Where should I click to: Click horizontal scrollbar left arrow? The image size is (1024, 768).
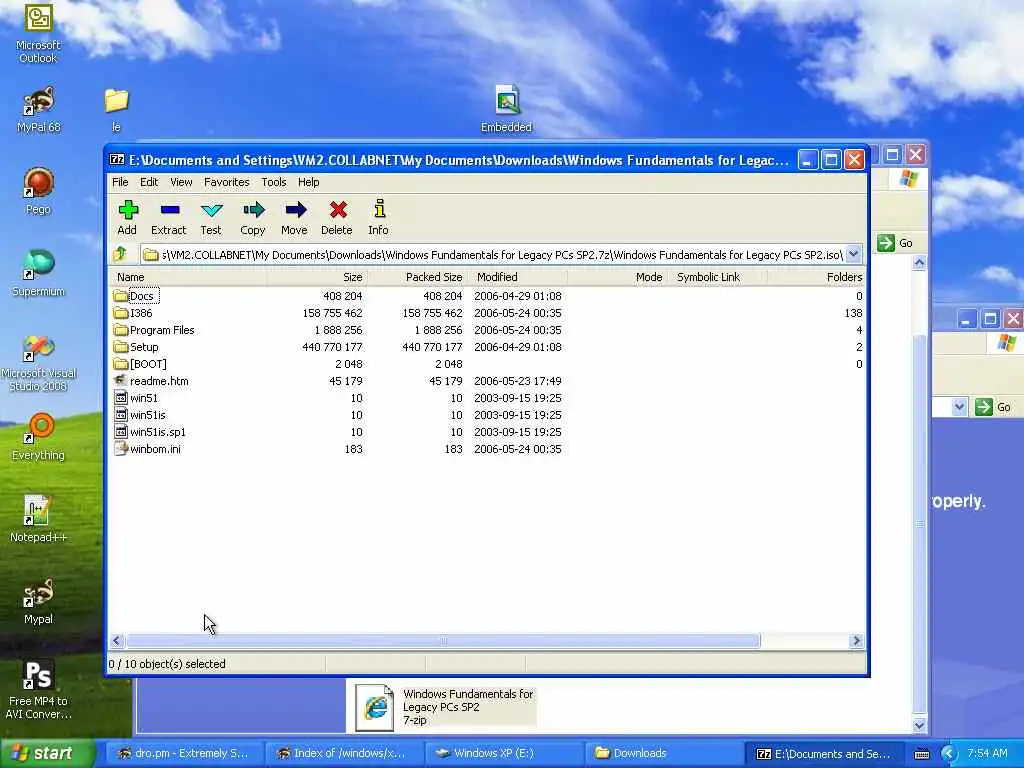(117, 641)
